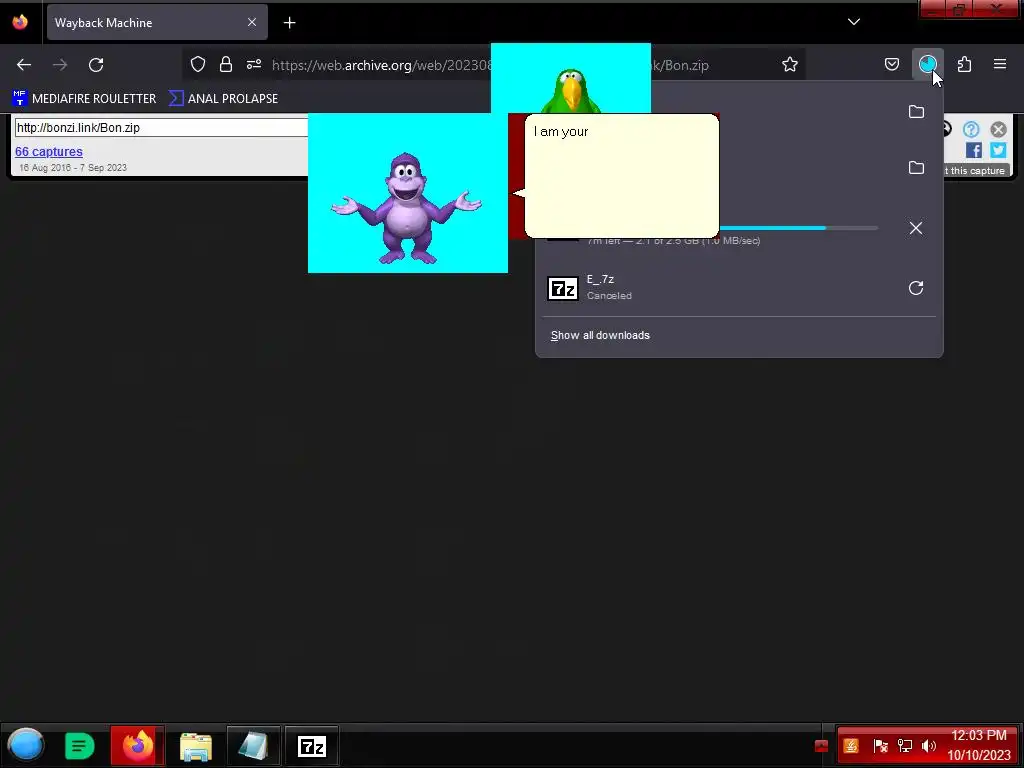Cancel the in-progress 2.5 GB download
1024x768 pixels.
(916, 228)
